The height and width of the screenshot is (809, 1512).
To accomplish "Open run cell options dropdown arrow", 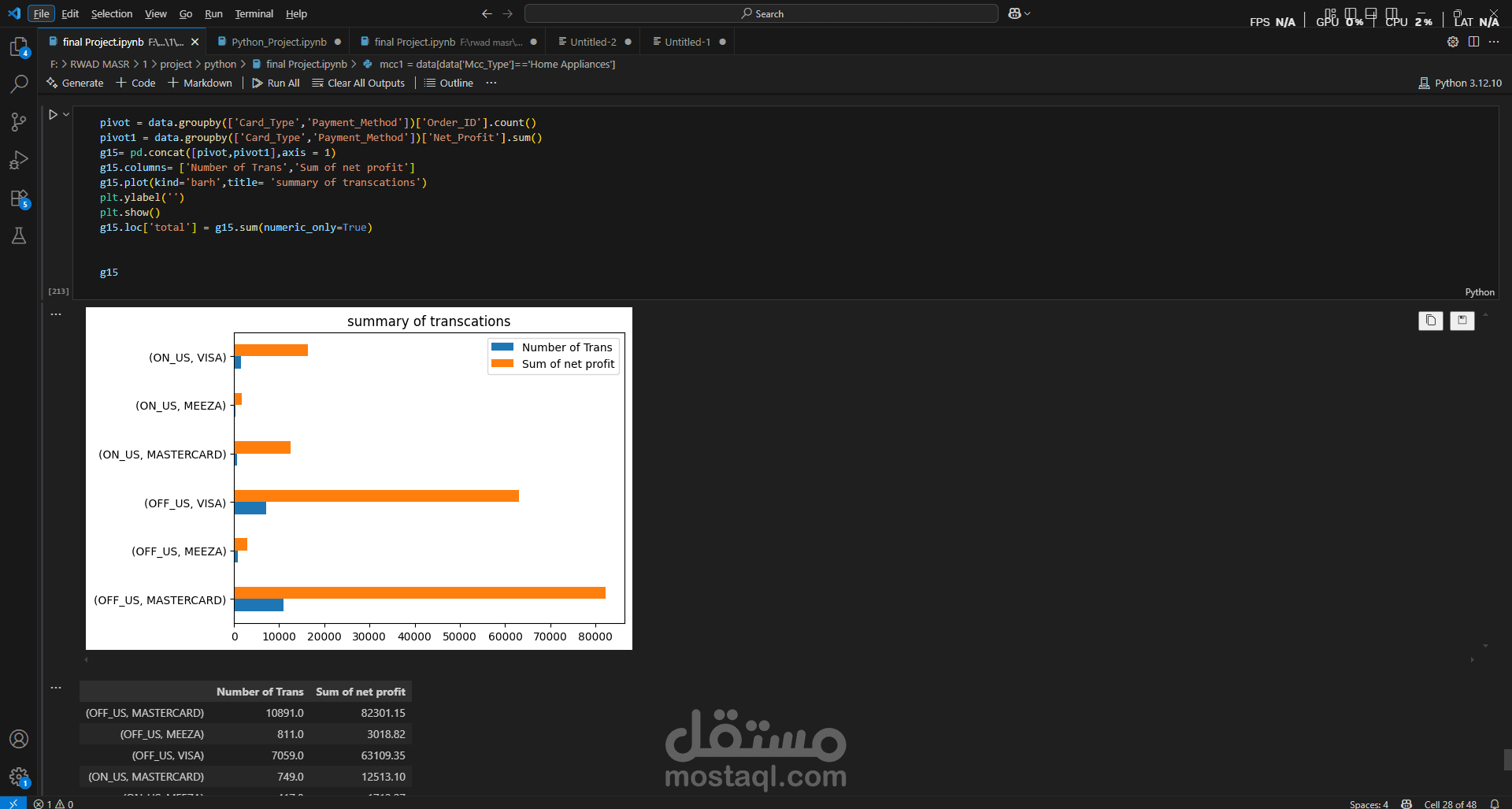I will (x=66, y=114).
